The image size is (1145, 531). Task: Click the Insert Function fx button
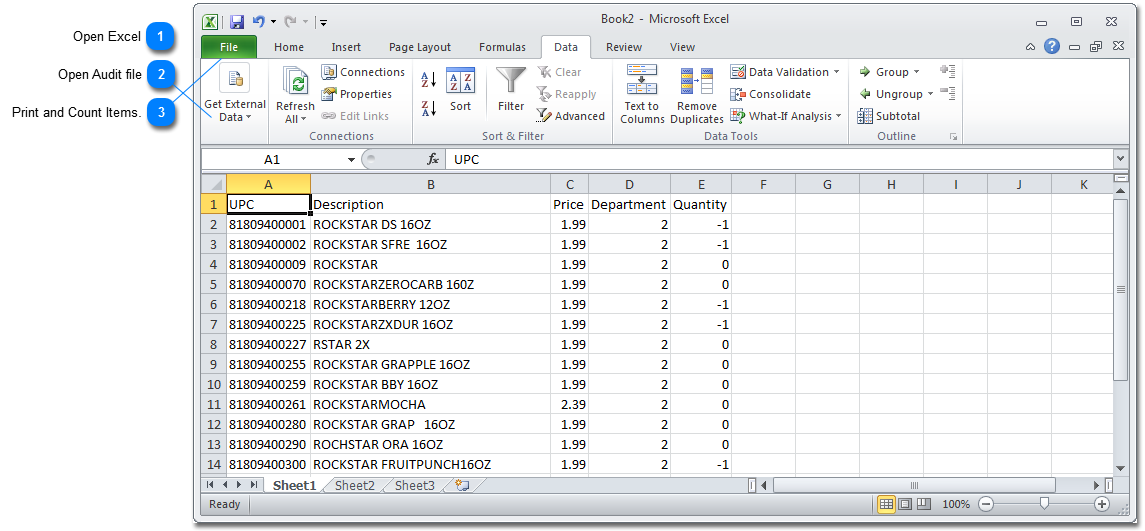click(x=433, y=159)
